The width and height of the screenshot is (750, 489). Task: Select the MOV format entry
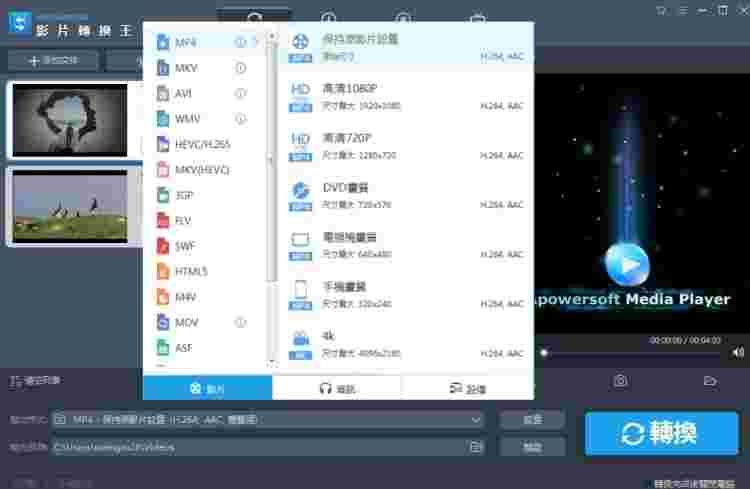click(x=207, y=322)
